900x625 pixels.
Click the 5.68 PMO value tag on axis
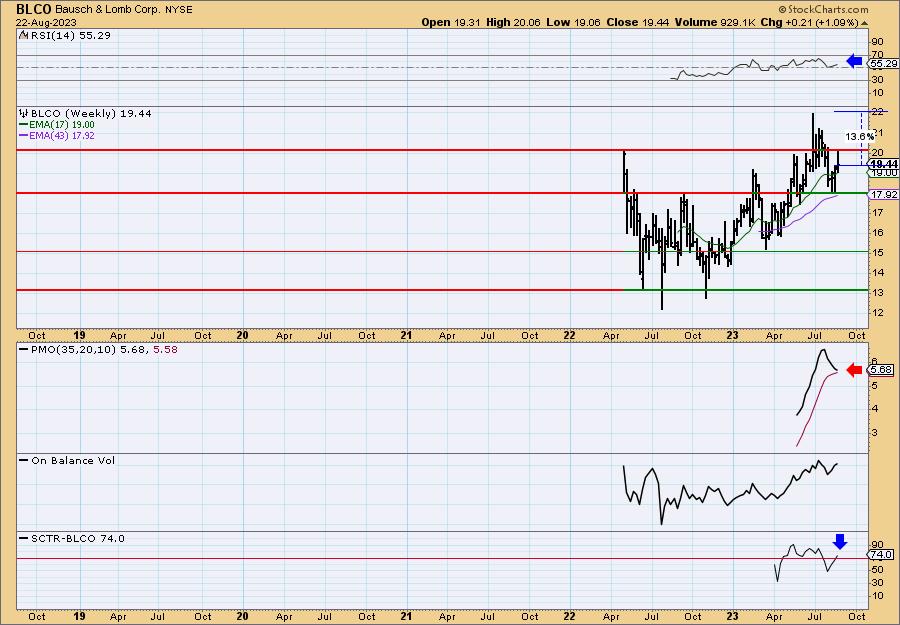[x=882, y=370]
